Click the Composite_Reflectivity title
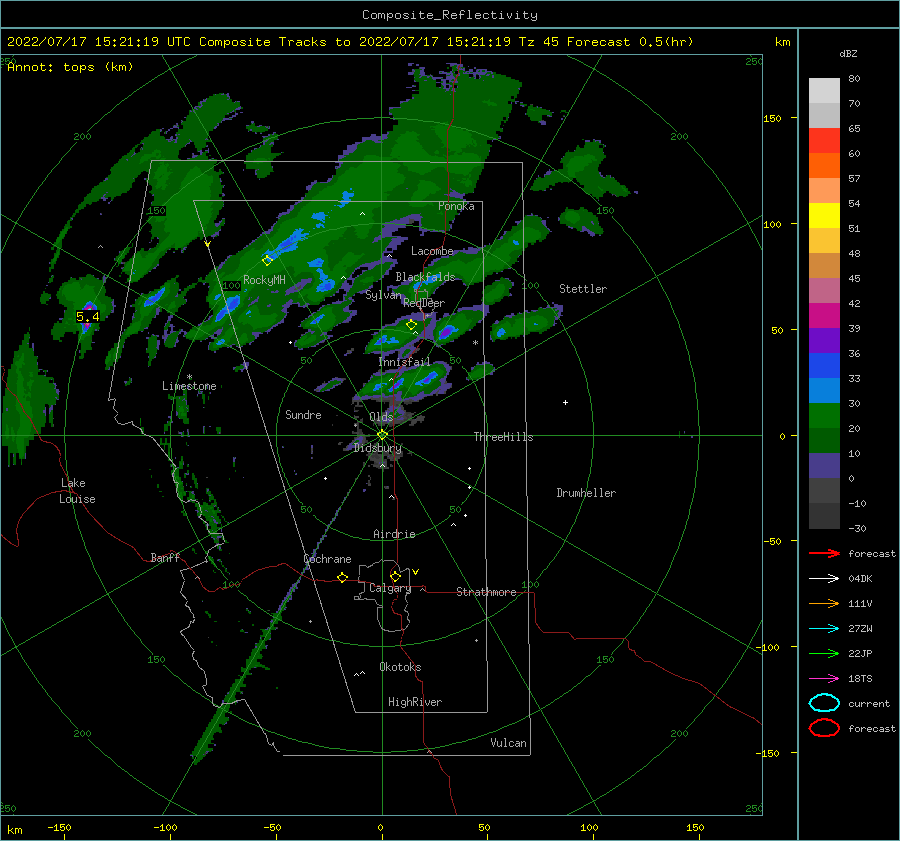The height and width of the screenshot is (841, 900). click(x=450, y=15)
